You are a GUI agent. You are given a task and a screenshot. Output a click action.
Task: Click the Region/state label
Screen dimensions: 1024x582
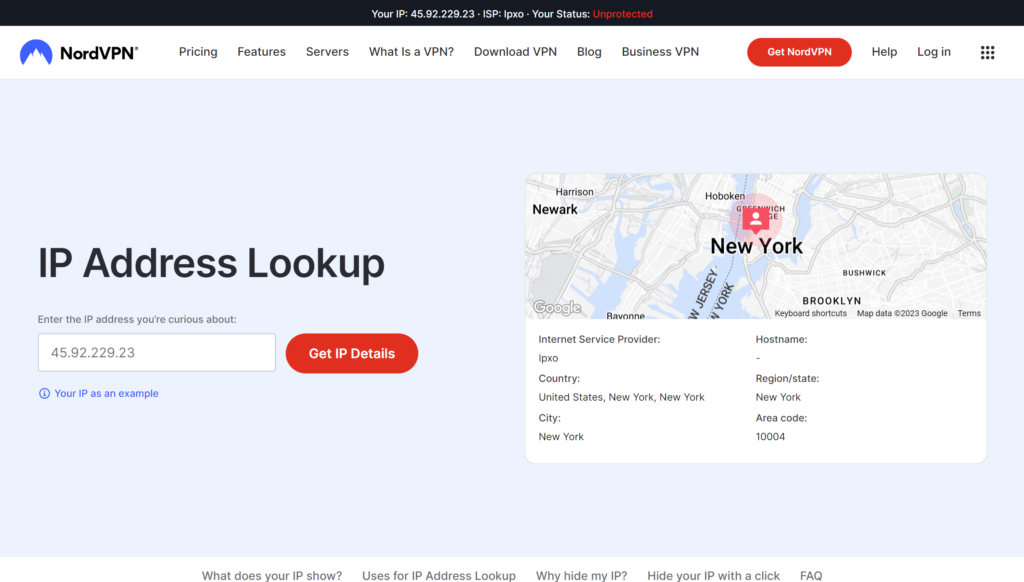click(788, 378)
